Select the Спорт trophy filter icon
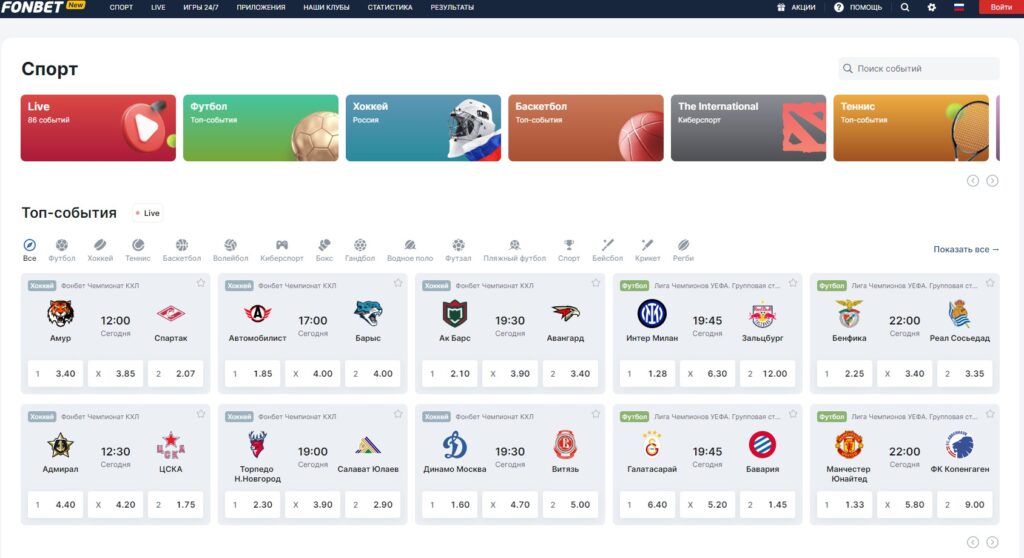 coord(569,245)
